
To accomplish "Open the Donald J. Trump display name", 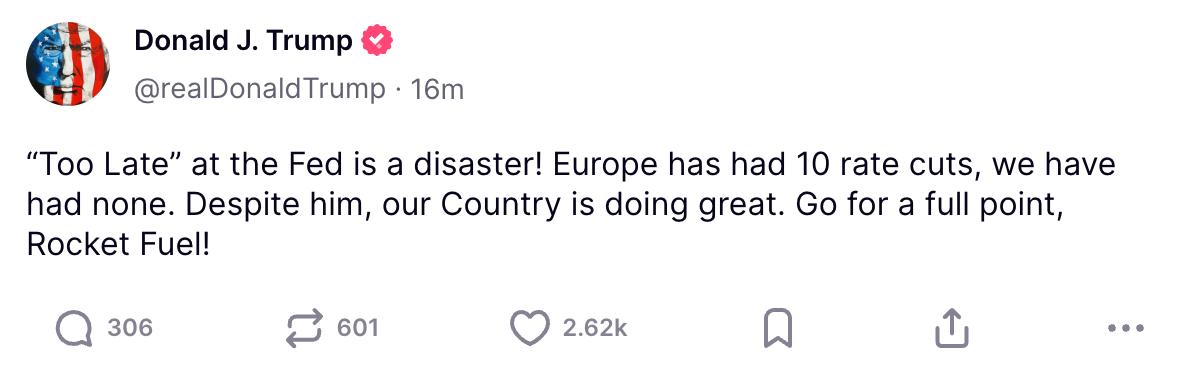I will [244, 42].
